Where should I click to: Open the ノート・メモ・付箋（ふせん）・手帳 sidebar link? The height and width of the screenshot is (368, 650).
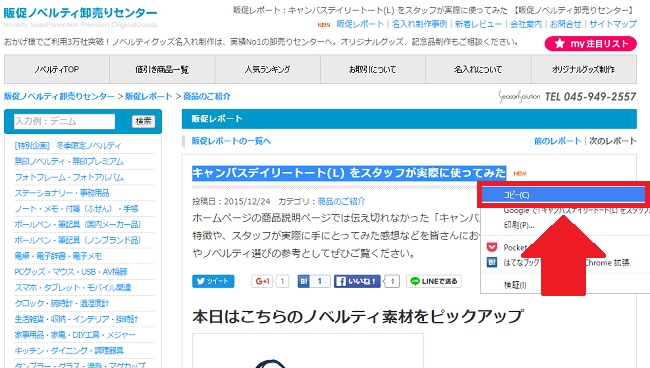click(x=76, y=208)
